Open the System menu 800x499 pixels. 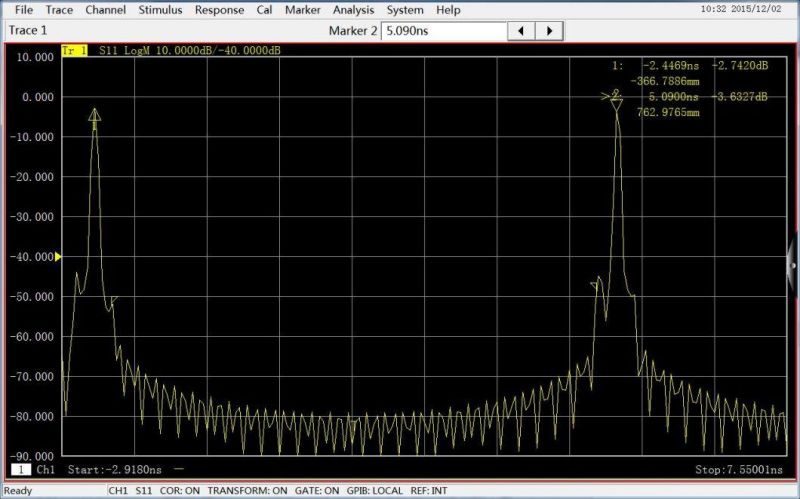[405, 10]
